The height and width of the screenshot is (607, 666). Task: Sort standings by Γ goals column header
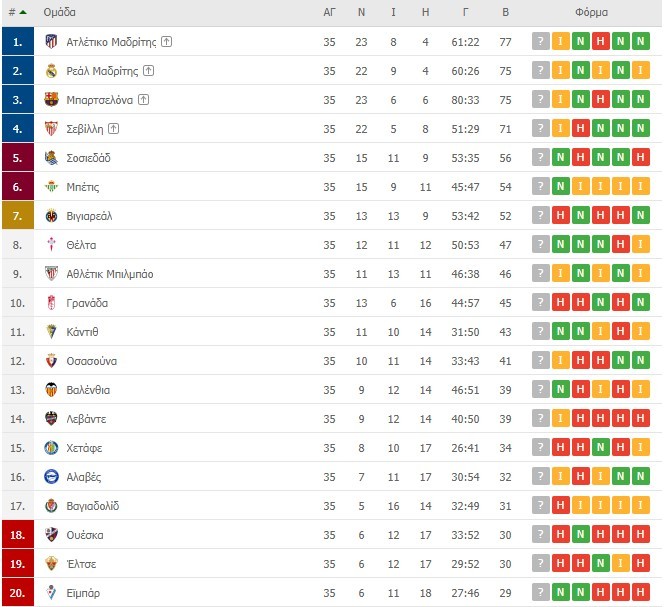(x=466, y=13)
